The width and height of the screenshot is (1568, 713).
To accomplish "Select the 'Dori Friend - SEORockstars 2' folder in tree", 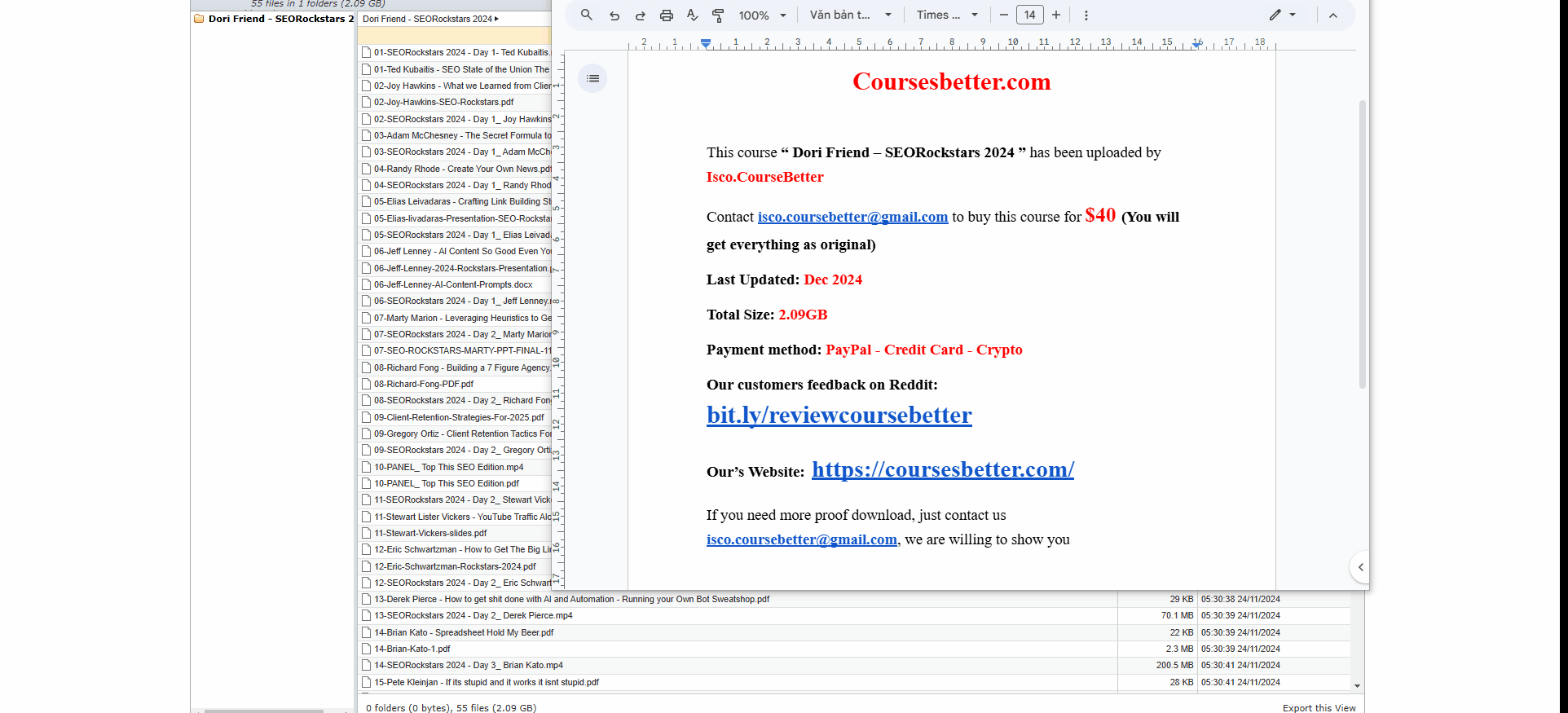I will tap(281, 19).
